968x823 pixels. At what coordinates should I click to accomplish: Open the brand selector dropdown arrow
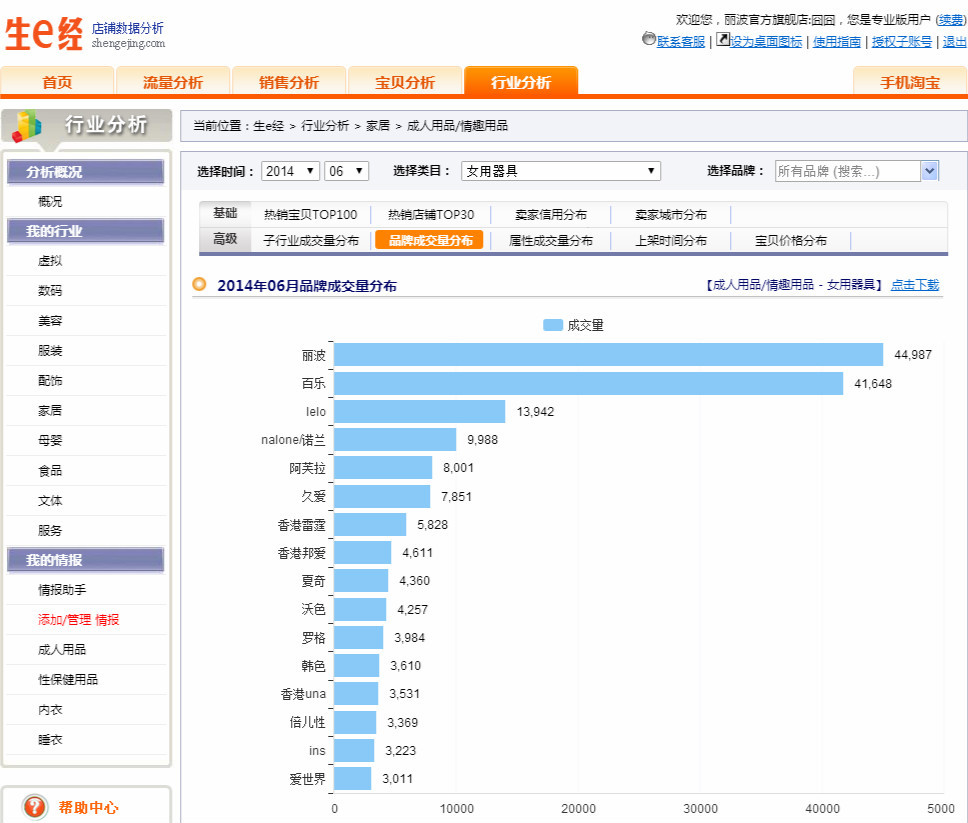point(930,171)
